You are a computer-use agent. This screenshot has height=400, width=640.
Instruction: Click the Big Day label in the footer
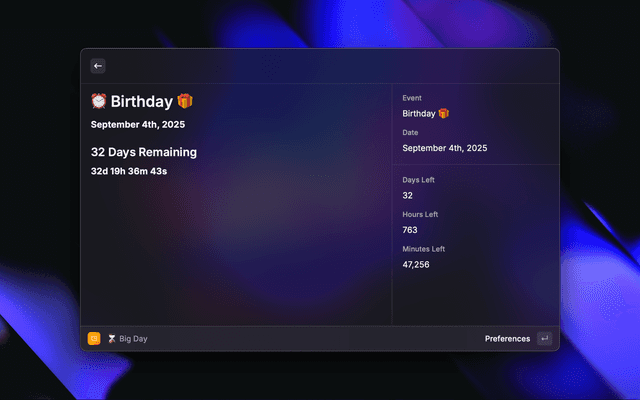click(x=133, y=339)
